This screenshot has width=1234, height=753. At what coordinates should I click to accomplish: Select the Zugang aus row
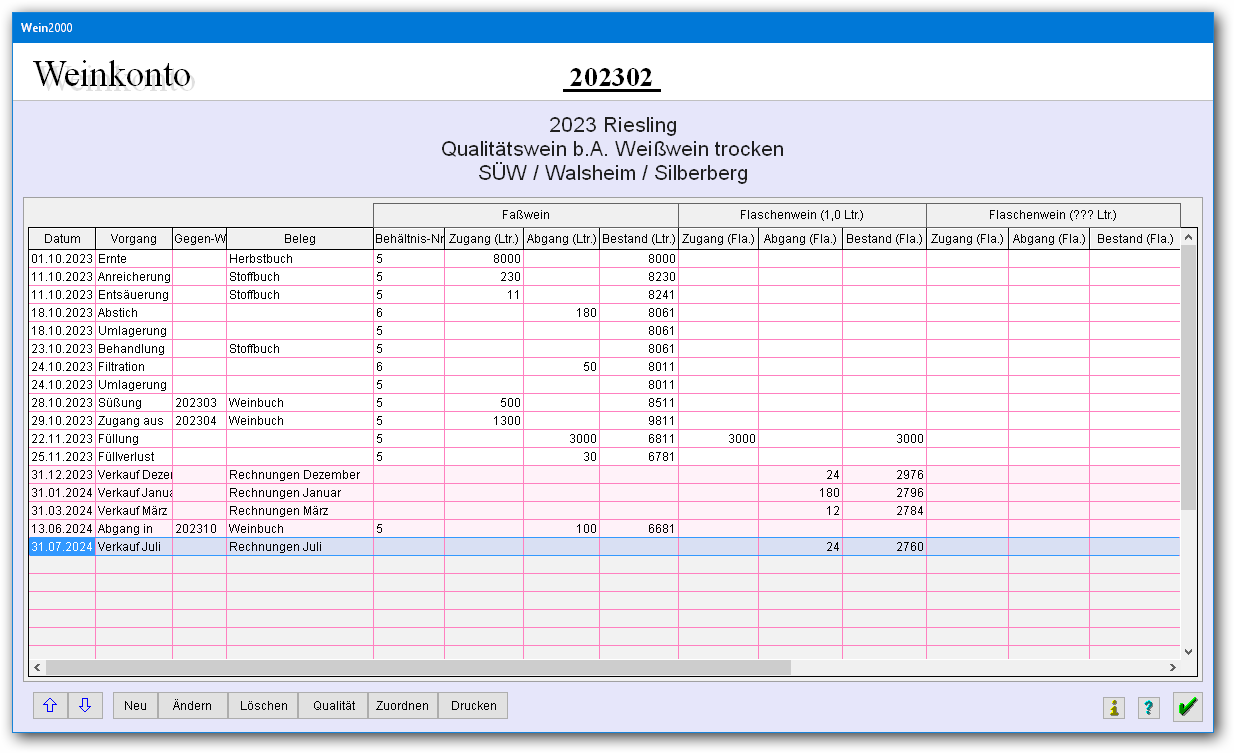coord(604,421)
